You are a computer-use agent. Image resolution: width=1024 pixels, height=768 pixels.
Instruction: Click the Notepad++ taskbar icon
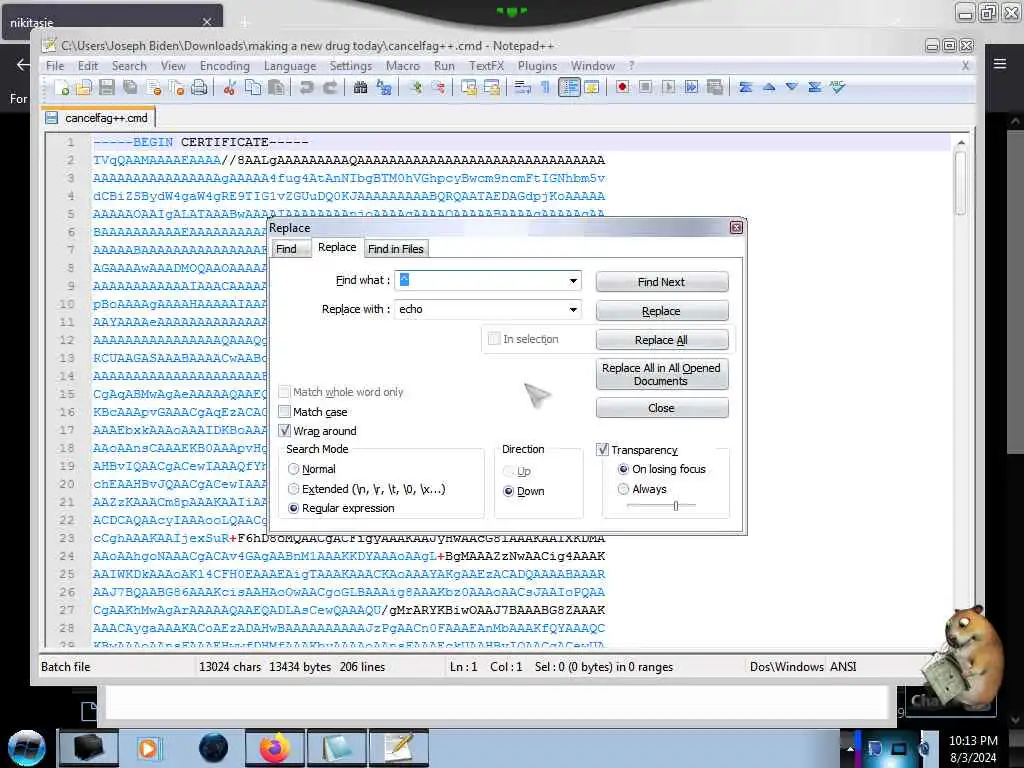coord(399,748)
